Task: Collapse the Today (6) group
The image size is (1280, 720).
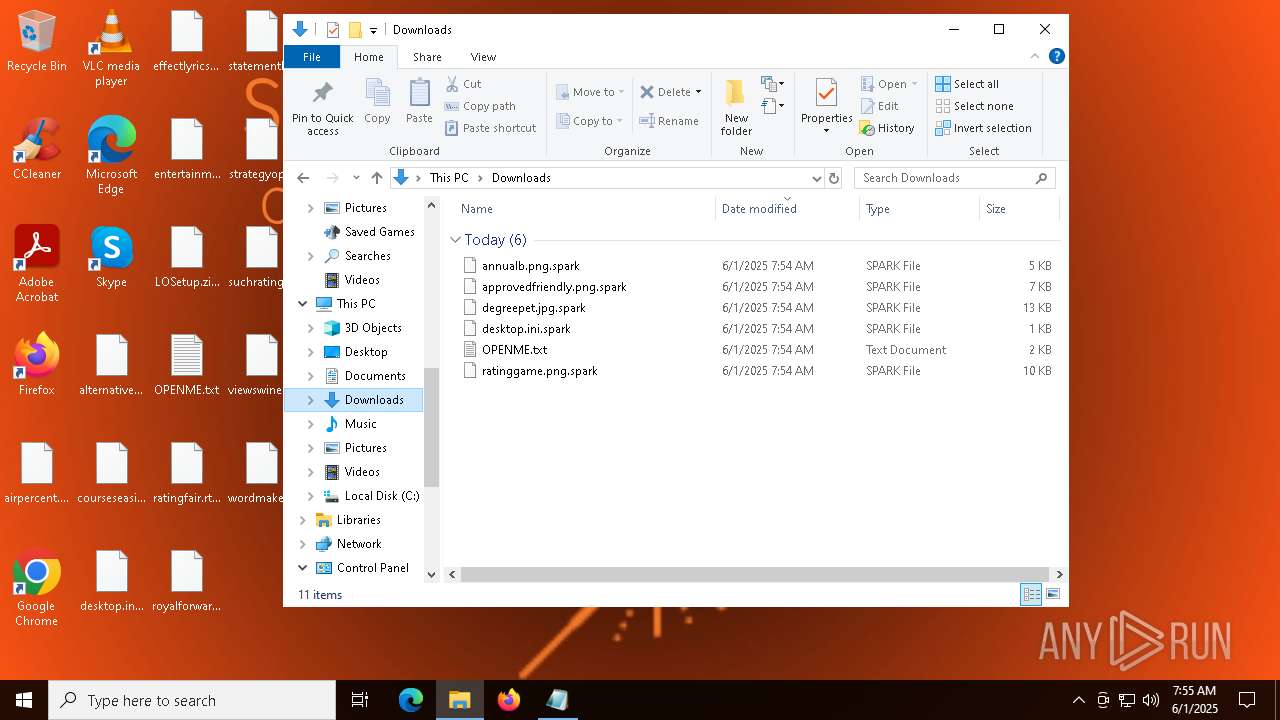Action: (455, 240)
